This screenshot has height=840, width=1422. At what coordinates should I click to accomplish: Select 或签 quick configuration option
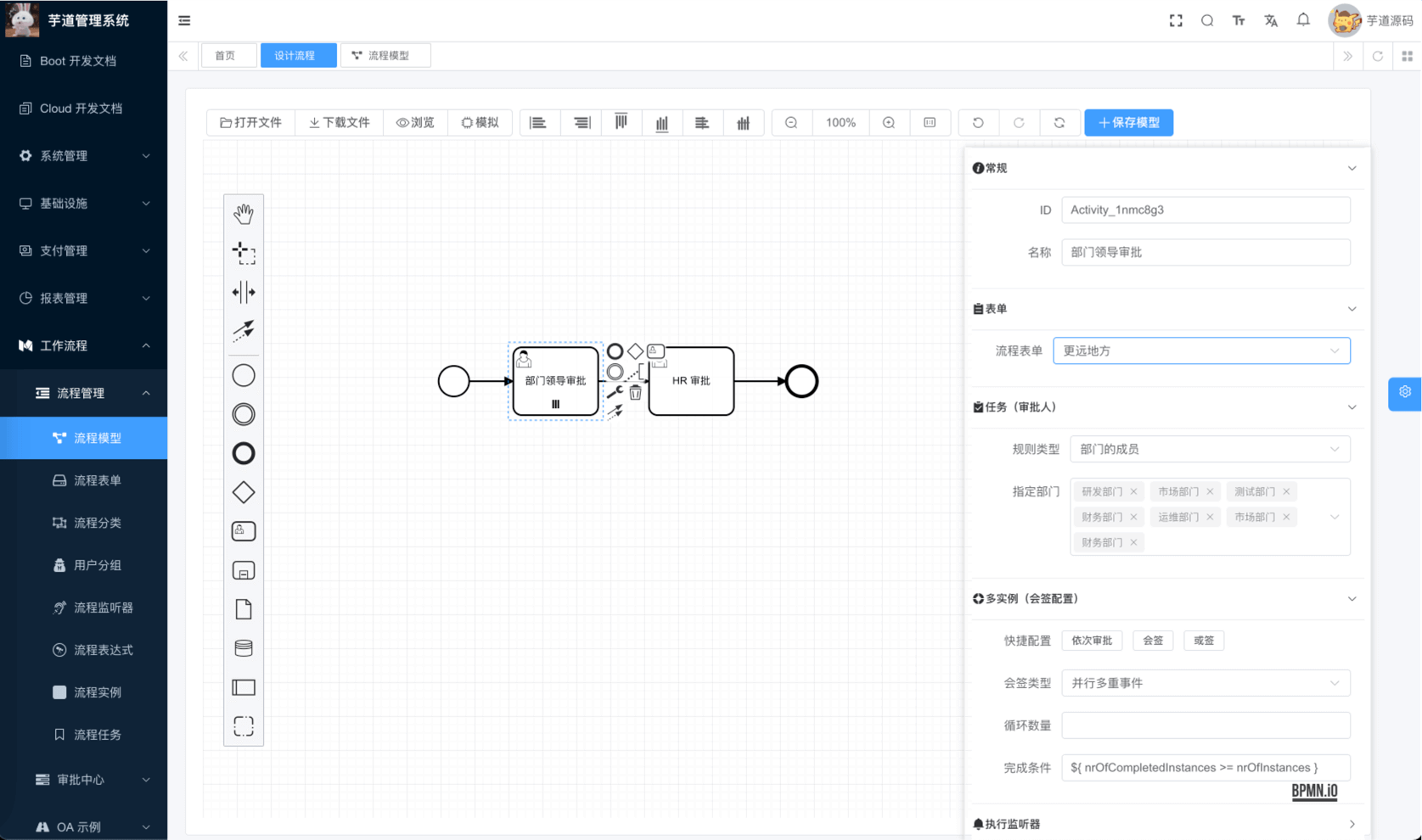pyautogui.click(x=1203, y=641)
